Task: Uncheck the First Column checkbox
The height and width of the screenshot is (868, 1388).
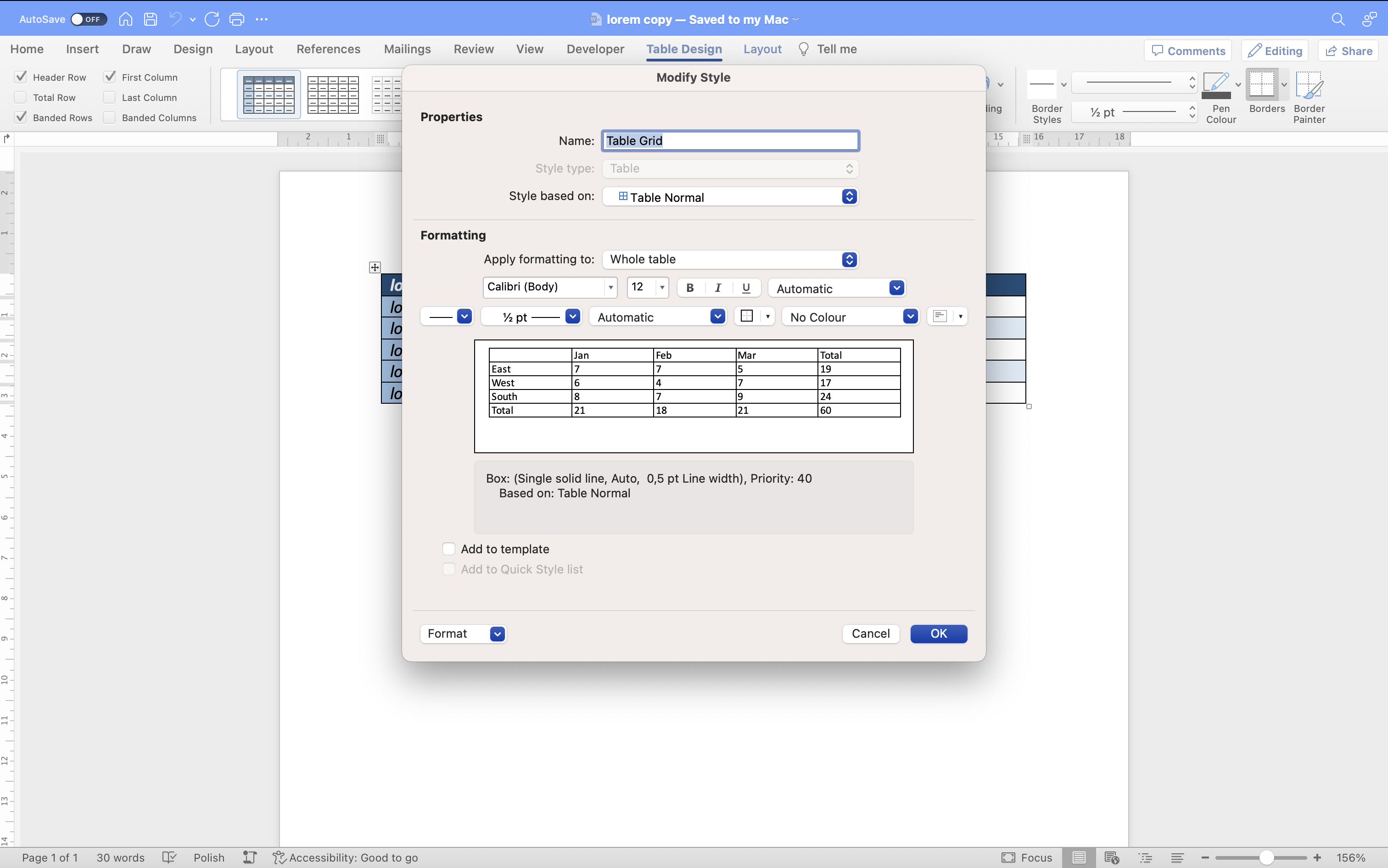Action: click(110, 77)
